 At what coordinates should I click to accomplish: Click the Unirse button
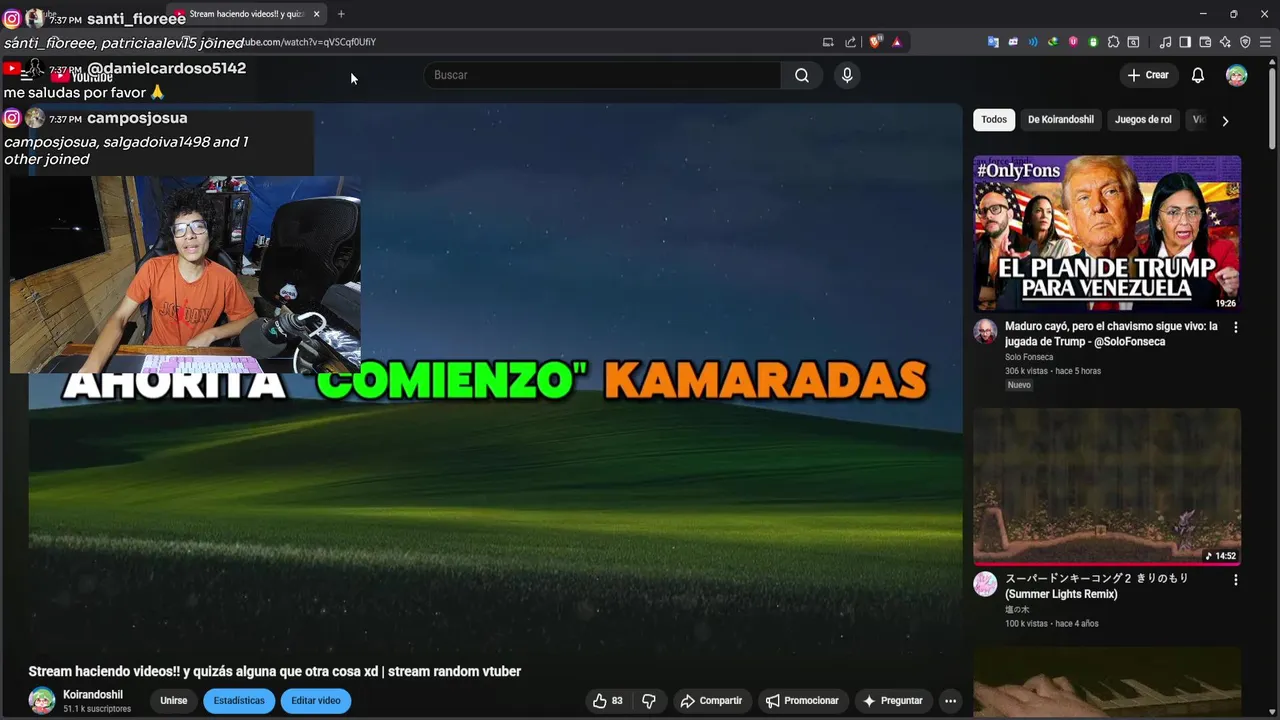[174, 701]
